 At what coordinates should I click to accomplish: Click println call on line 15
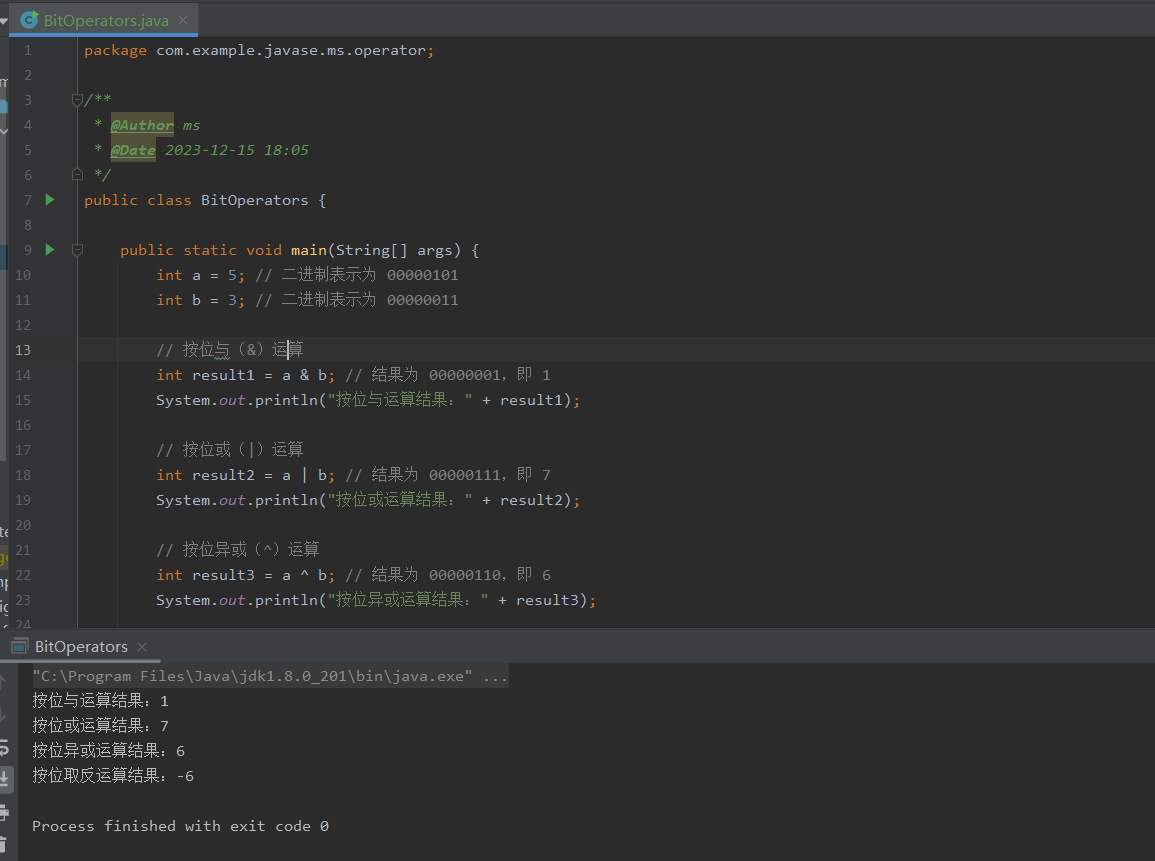point(286,401)
